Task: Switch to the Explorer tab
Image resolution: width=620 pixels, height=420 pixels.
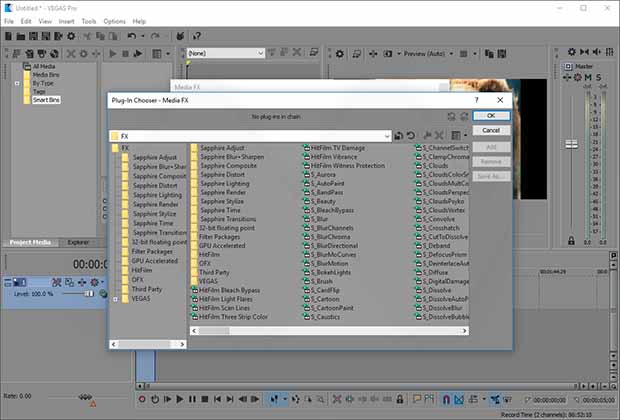Action: coord(78,242)
